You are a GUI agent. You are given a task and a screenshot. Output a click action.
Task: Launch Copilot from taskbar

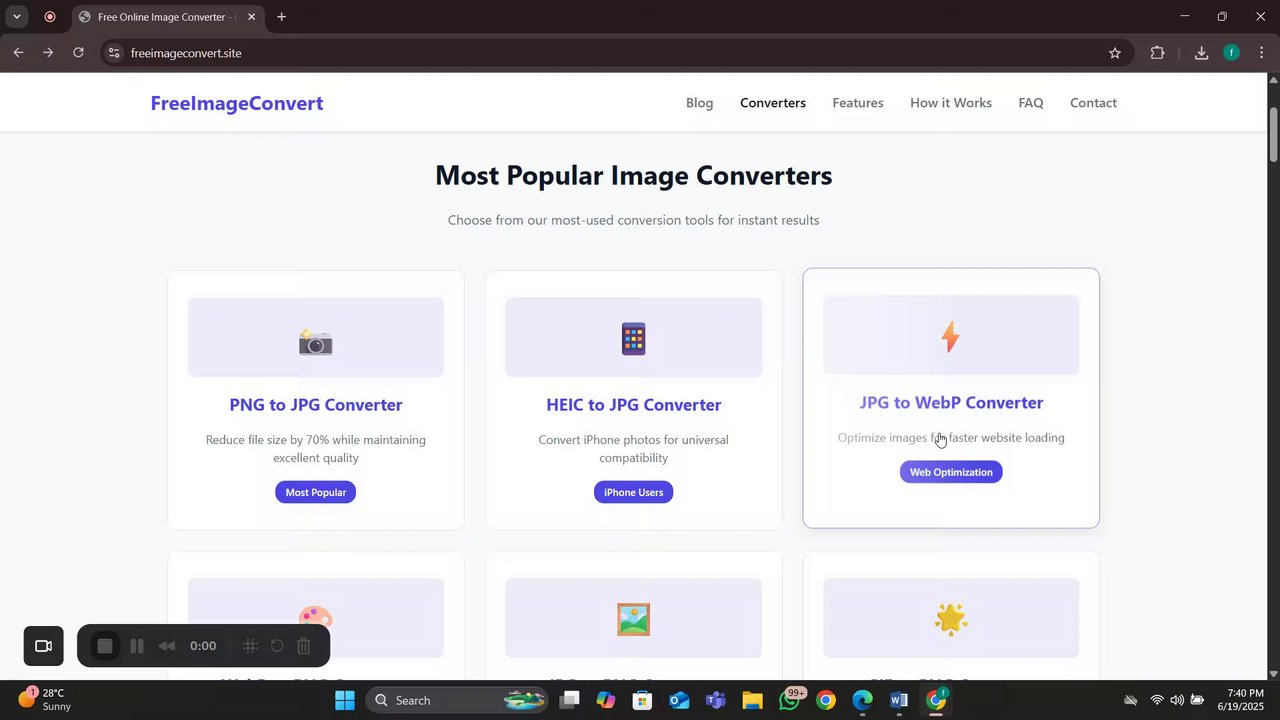(x=606, y=700)
